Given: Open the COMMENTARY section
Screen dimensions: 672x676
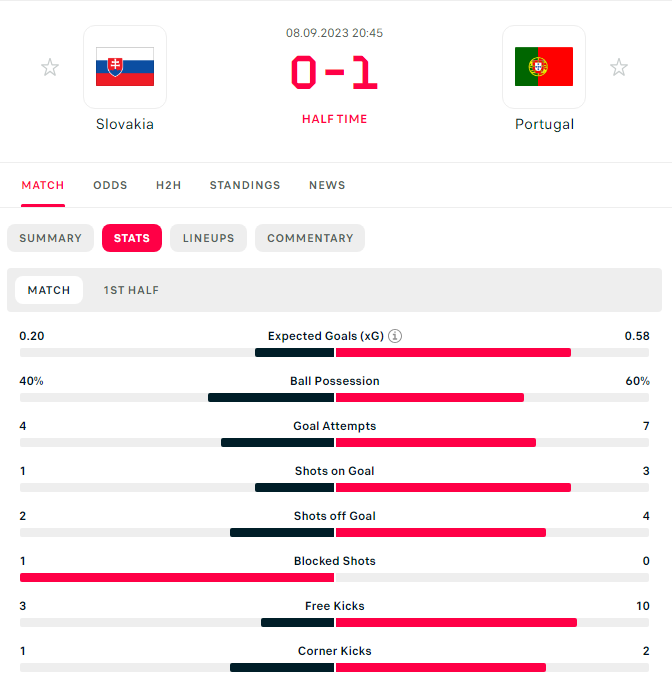Looking at the screenshot, I should click(x=310, y=238).
